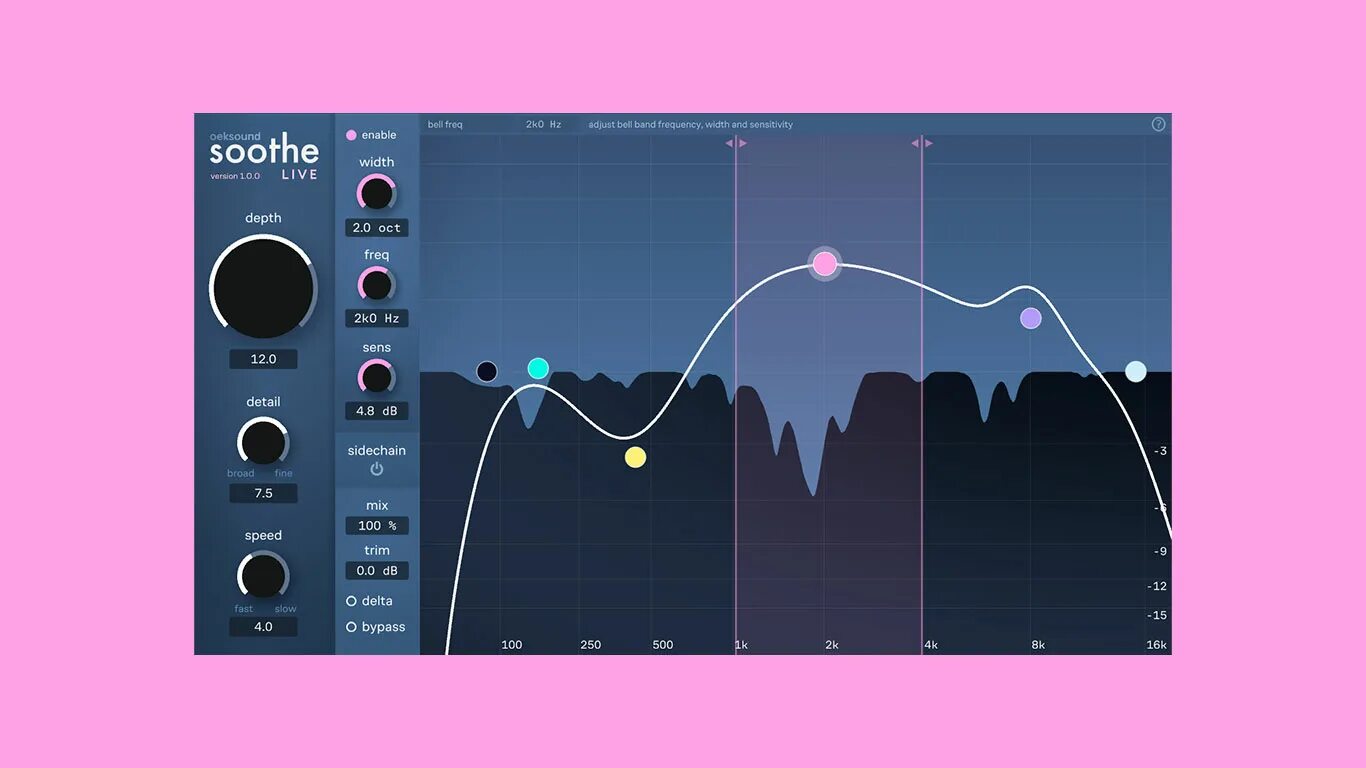1366x768 pixels.
Task: Click the speed knob
Action: pos(263,576)
